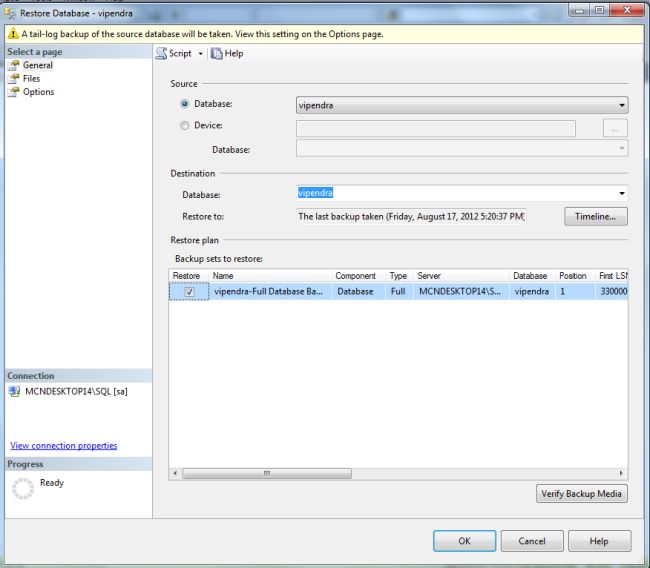Uncheck the Restore checkbox for vipendra backup
Image resolution: width=650 pixels, height=568 pixels.
(x=189, y=292)
